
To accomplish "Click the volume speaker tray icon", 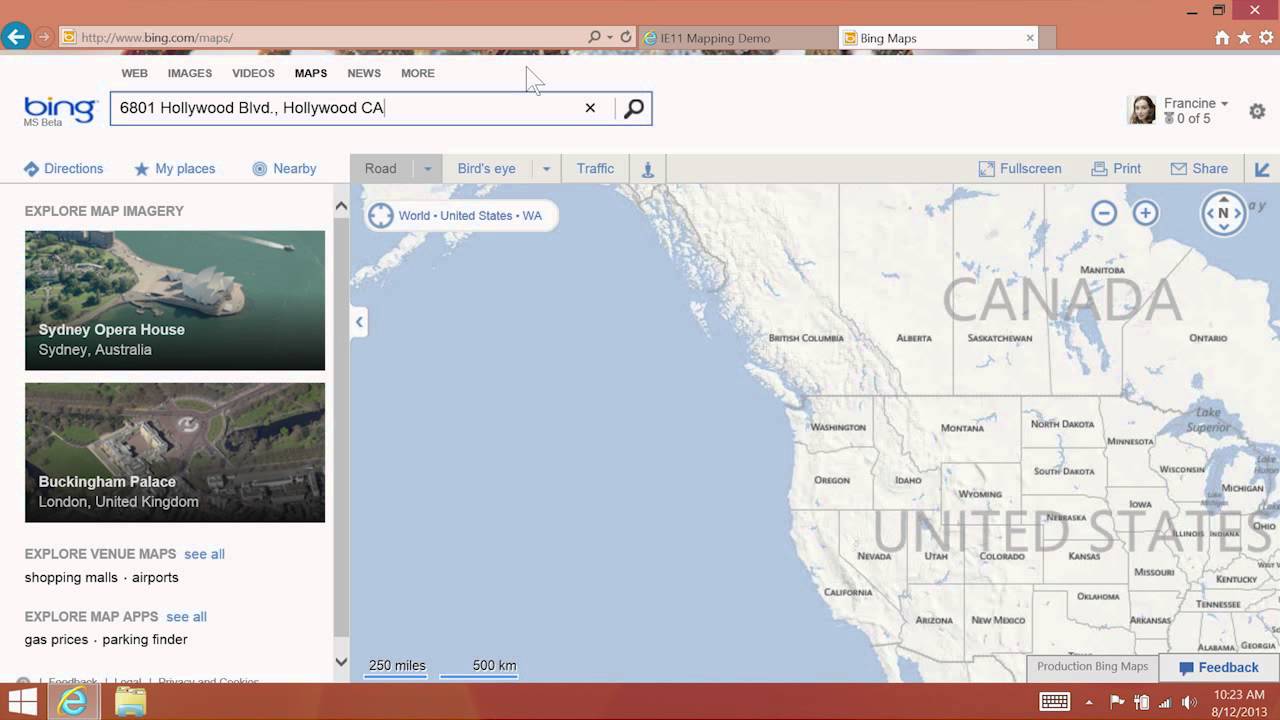I will (x=1189, y=702).
